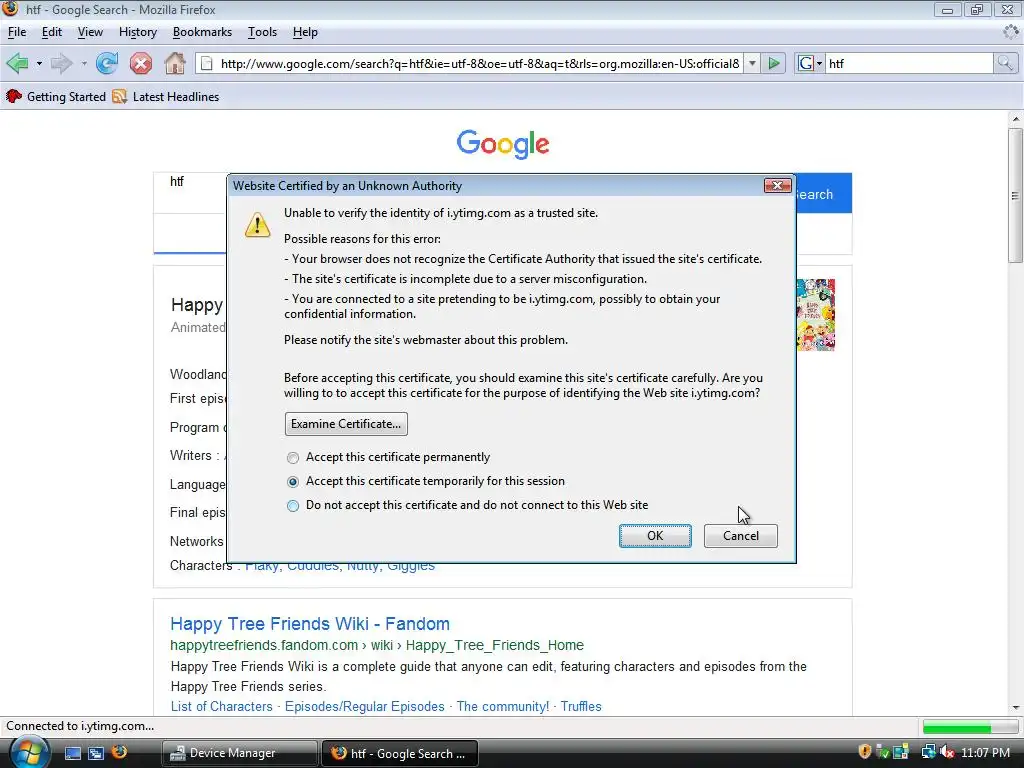Click the Google page search field with htf
1024x768 pixels.
click(x=191, y=193)
